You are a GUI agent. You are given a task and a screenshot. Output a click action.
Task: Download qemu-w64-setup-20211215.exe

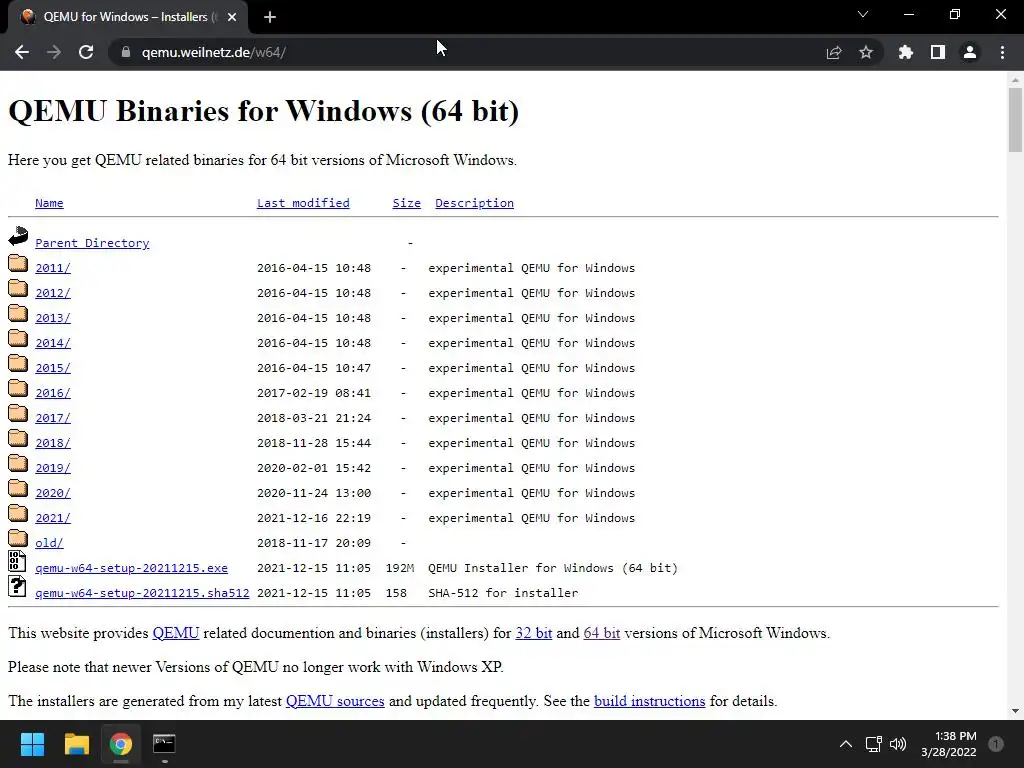pyautogui.click(x=131, y=568)
